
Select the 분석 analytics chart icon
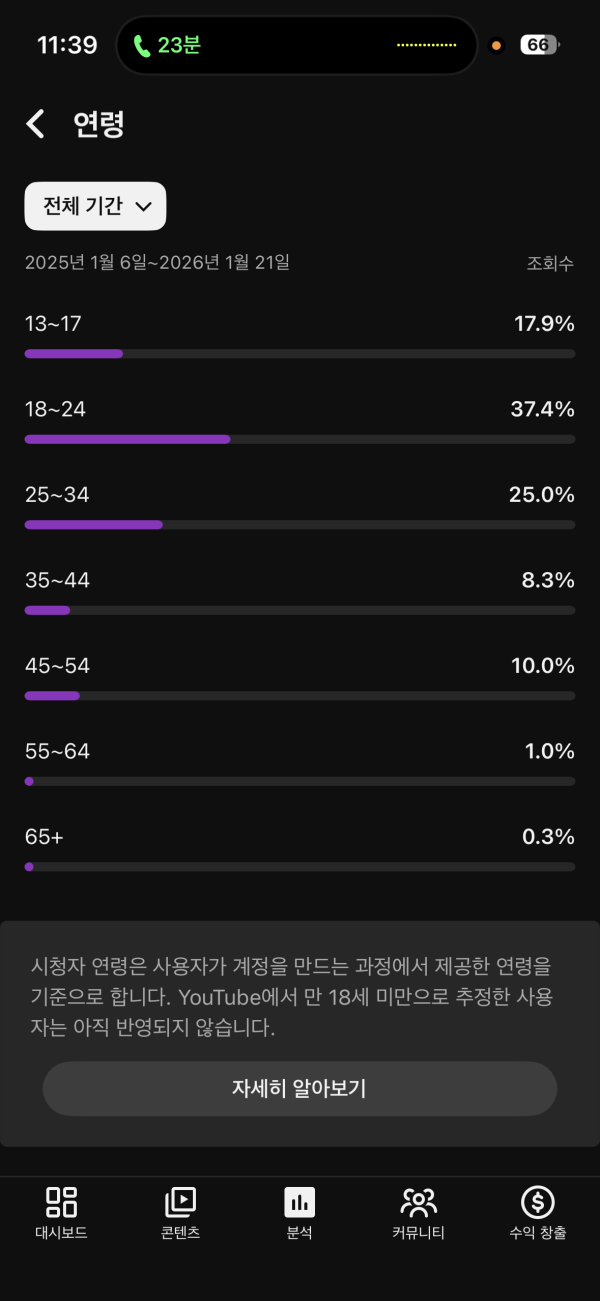pos(299,1201)
